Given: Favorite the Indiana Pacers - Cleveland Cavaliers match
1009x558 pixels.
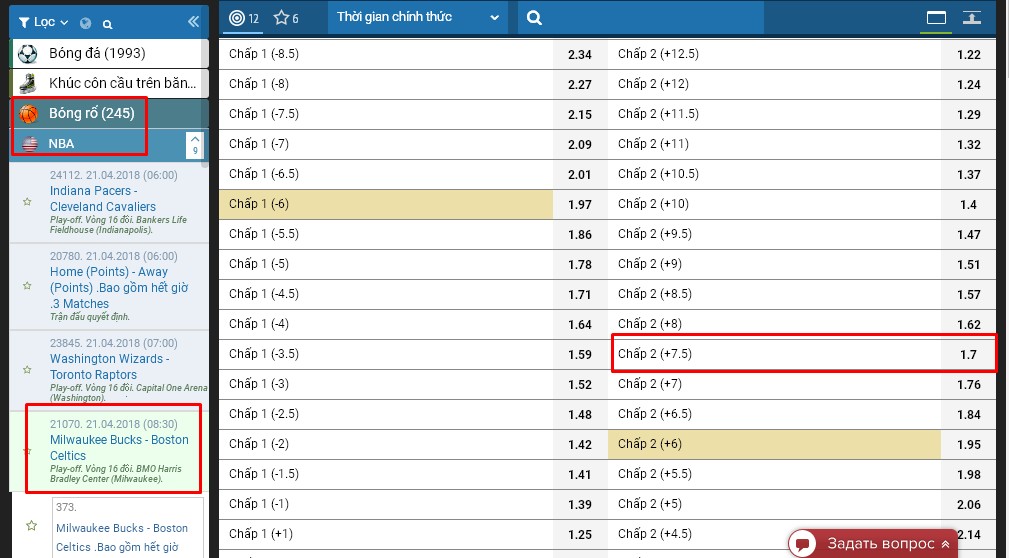Looking at the screenshot, I should (x=27, y=202).
